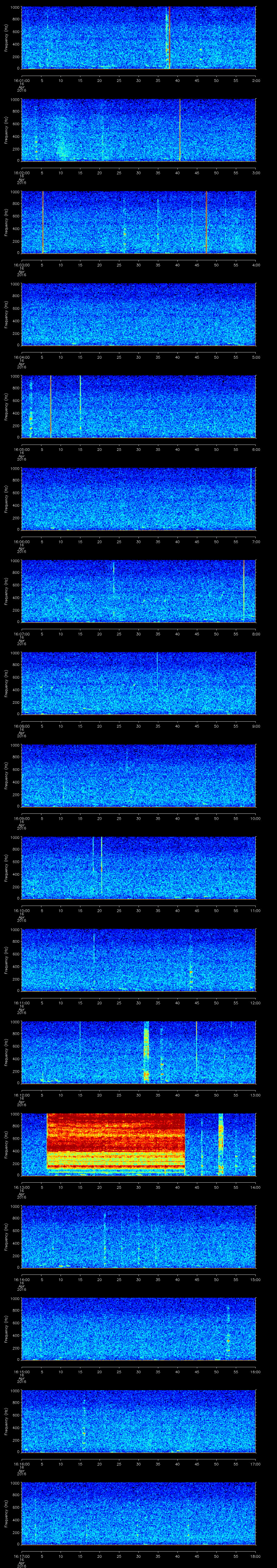Click the 16:10:00 start time label
Screen dimensions: 277x1568
pyautogui.click(x=21, y=910)
